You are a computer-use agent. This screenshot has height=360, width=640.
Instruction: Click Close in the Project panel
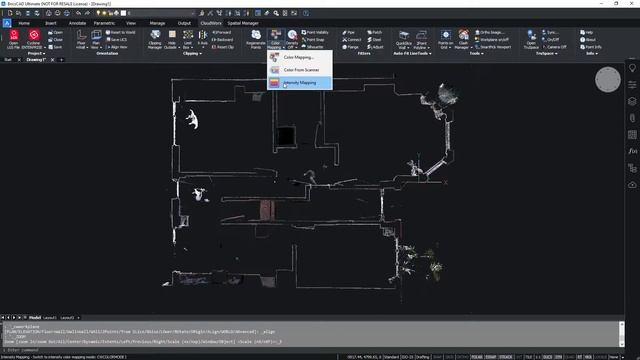pyautogui.click(x=56, y=40)
